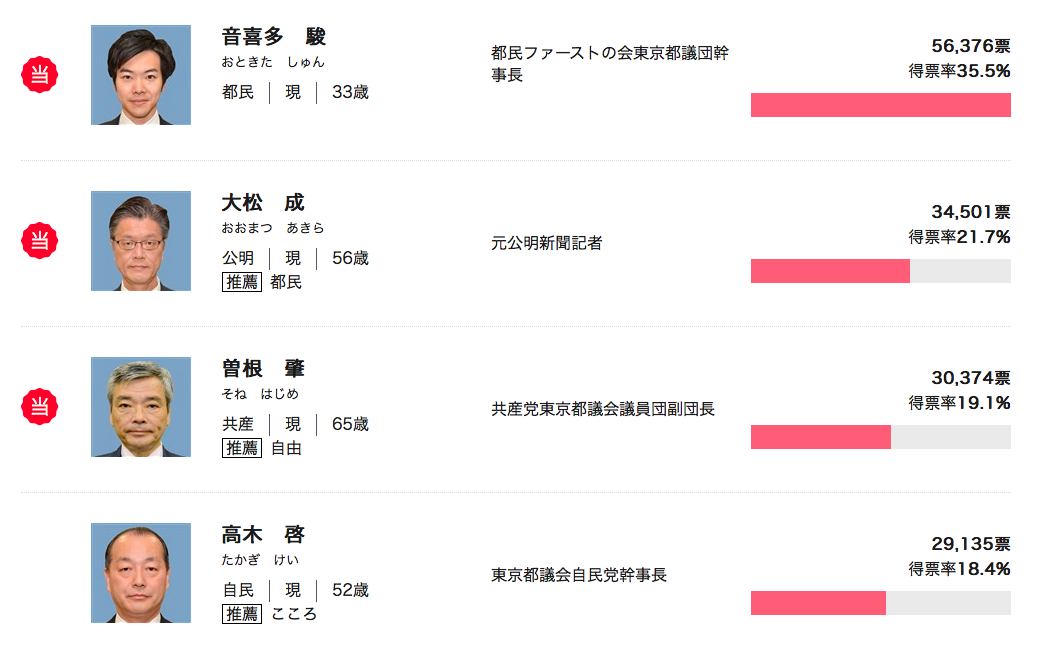Select candidate name 大松 成

[263, 203]
